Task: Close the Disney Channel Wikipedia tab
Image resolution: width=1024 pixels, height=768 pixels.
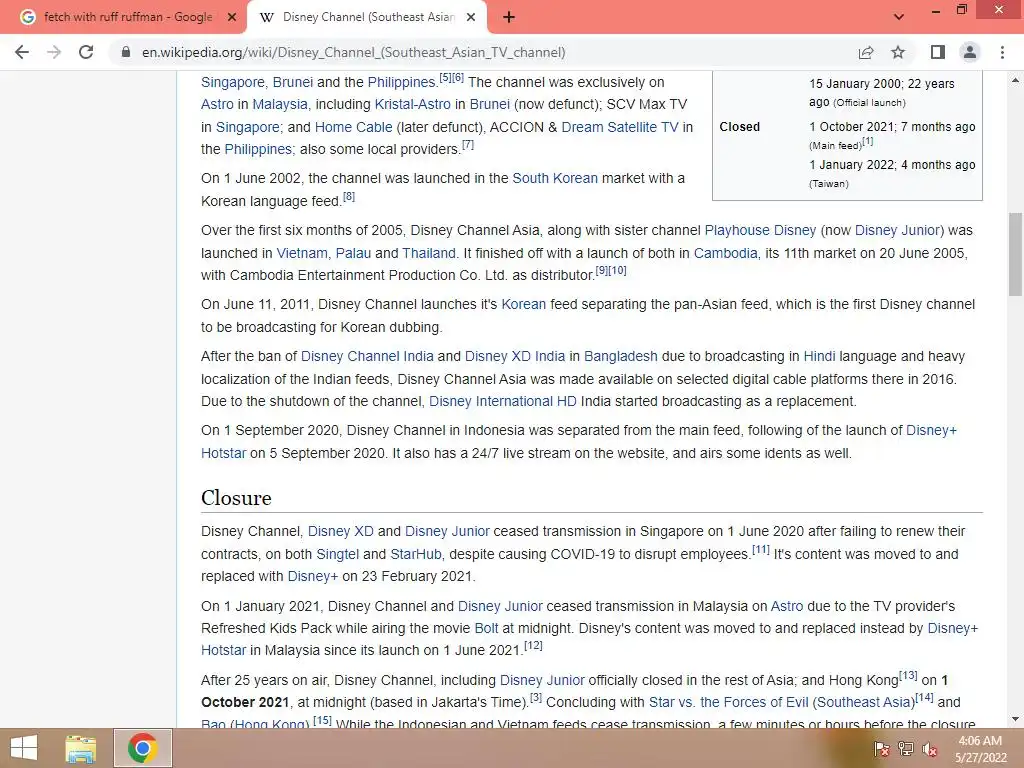Action: coord(471,17)
